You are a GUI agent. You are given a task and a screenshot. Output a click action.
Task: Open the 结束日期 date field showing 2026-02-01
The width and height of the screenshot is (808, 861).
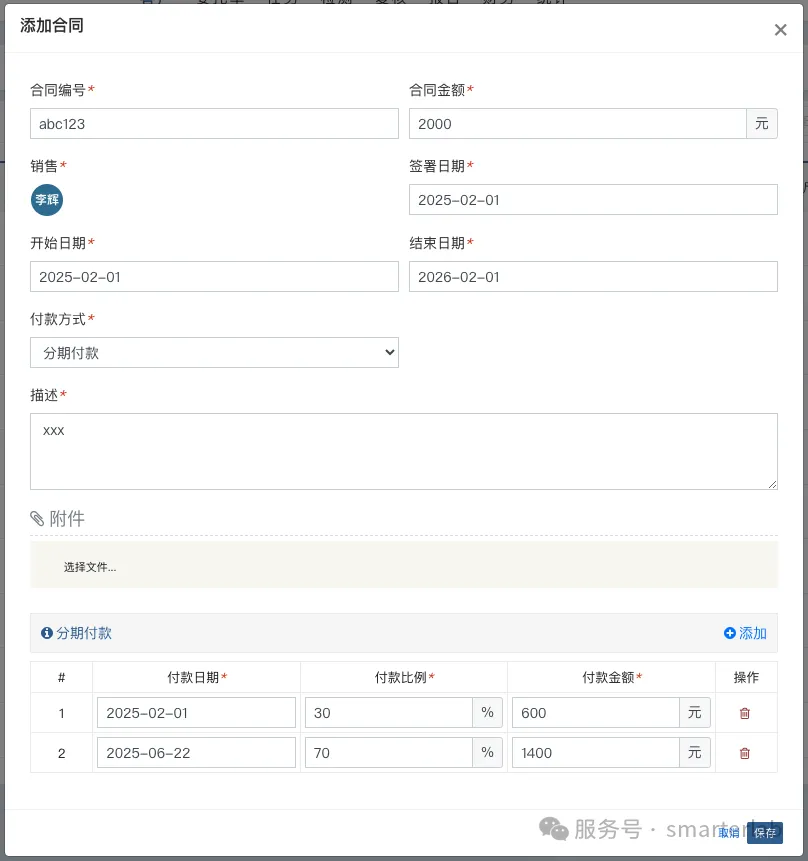click(593, 277)
